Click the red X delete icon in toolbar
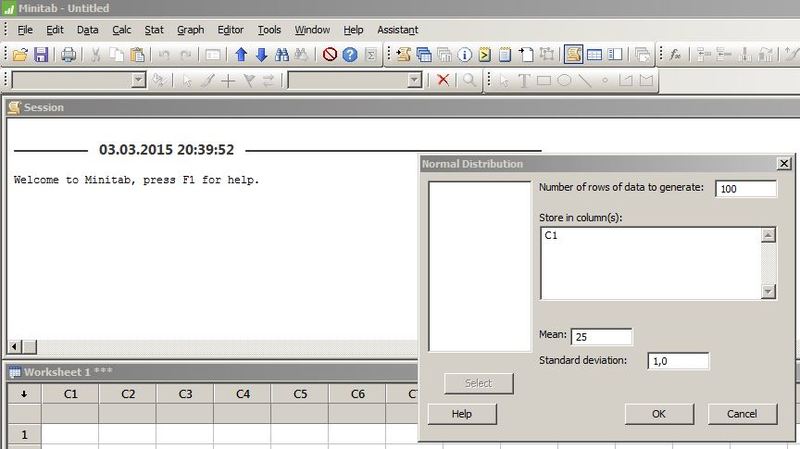The height and width of the screenshot is (449, 800). [444, 80]
